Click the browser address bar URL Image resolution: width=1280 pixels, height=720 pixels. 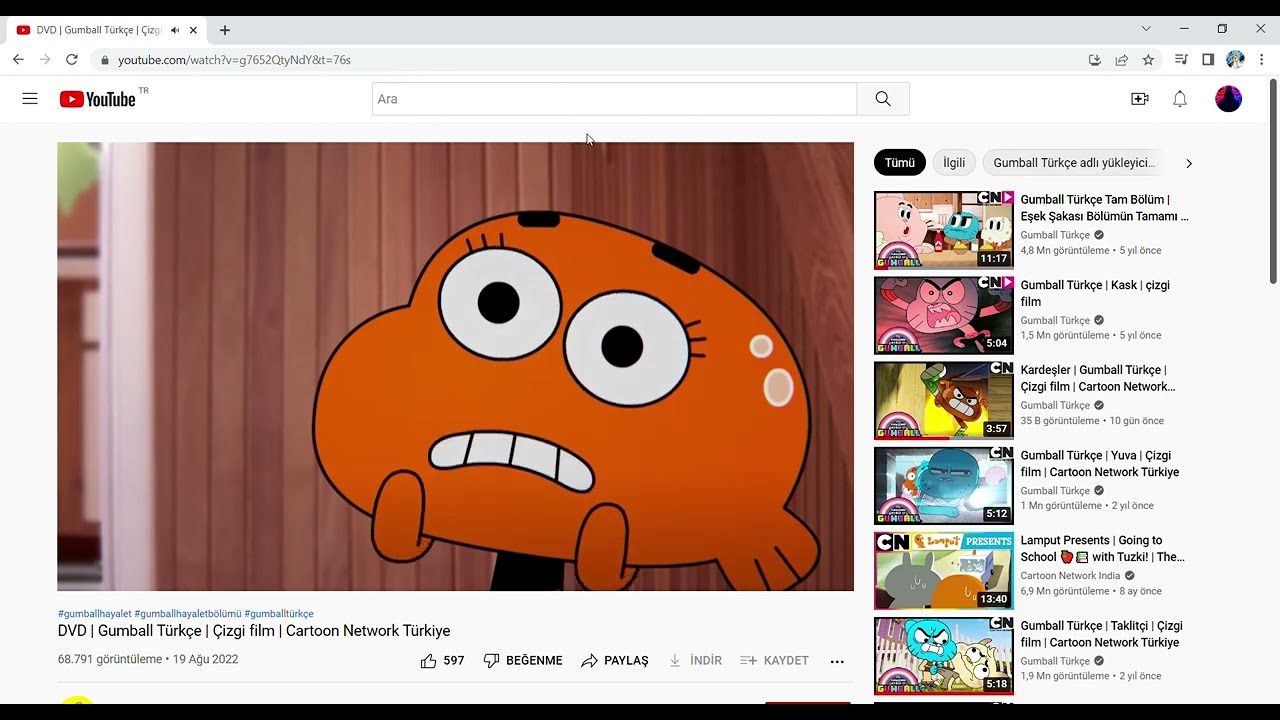pyautogui.click(x=234, y=60)
